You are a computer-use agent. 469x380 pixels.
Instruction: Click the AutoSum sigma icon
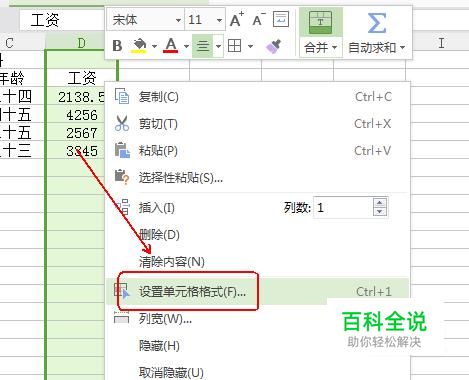(x=377, y=23)
